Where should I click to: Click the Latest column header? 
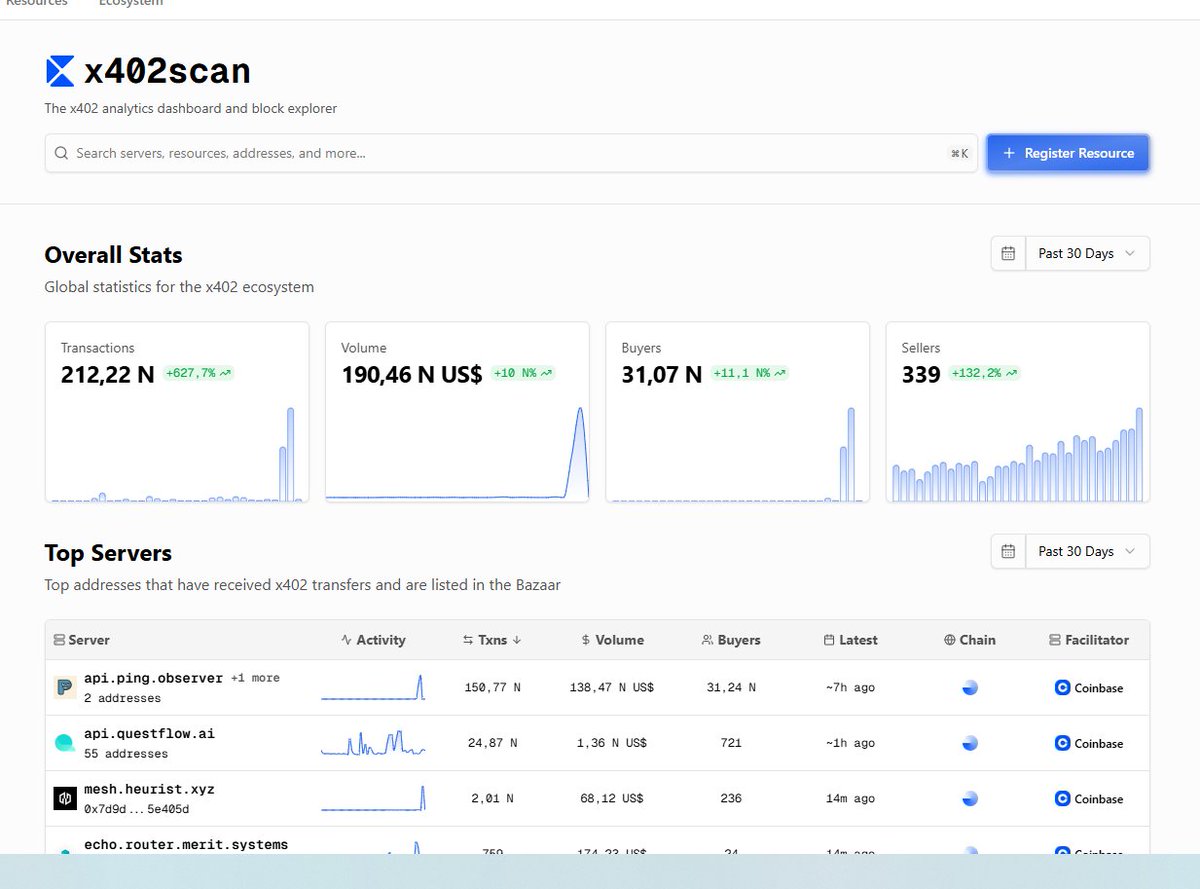[x=850, y=640]
